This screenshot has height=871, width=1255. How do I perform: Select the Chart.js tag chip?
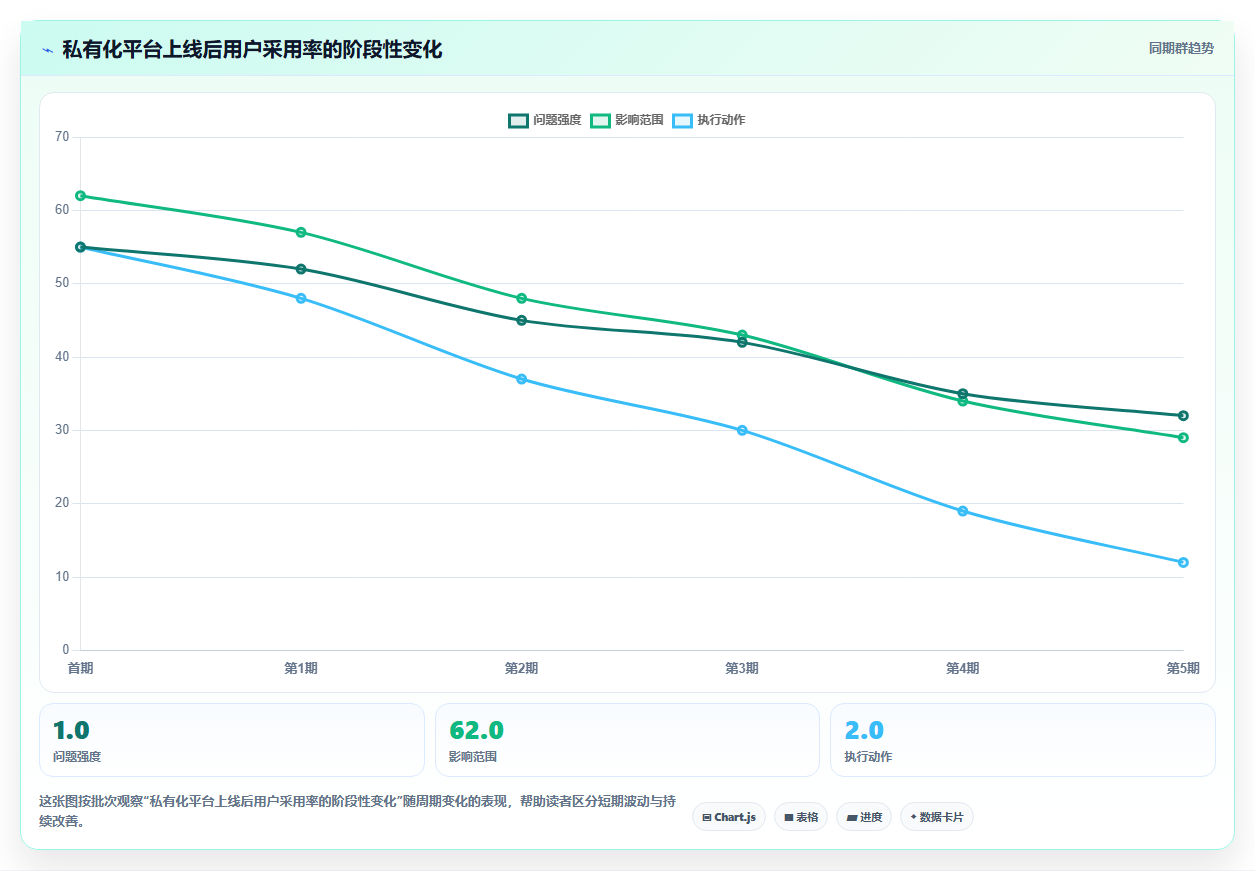tap(729, 817)
